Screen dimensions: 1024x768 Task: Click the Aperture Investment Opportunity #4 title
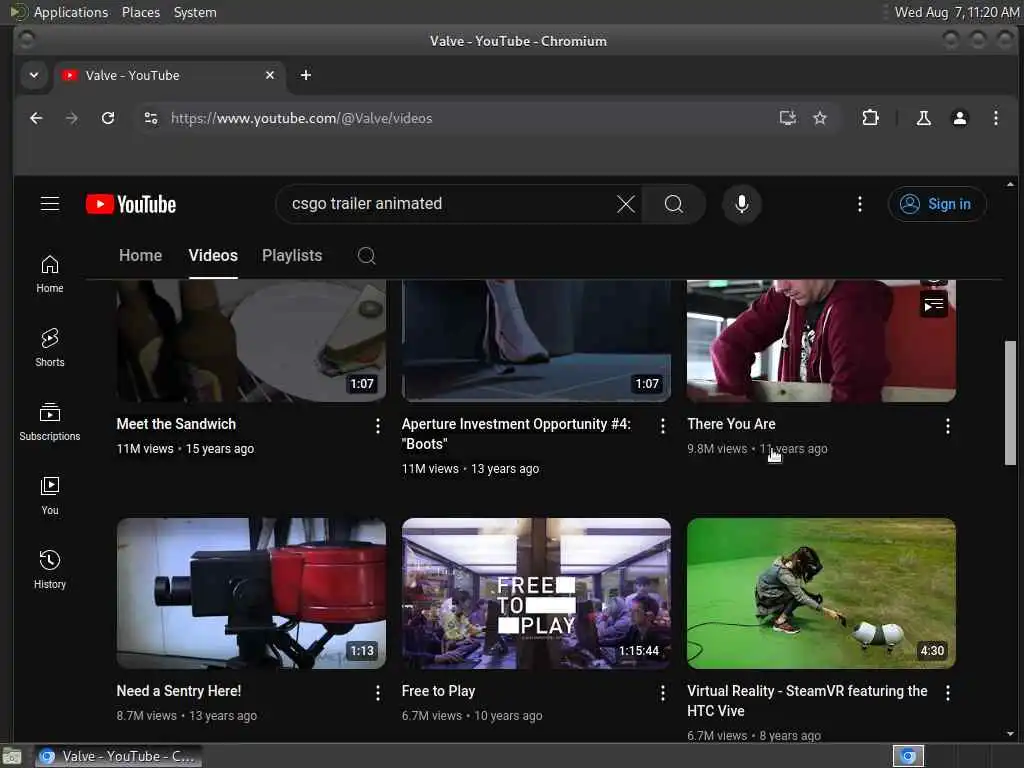[516, 434]
